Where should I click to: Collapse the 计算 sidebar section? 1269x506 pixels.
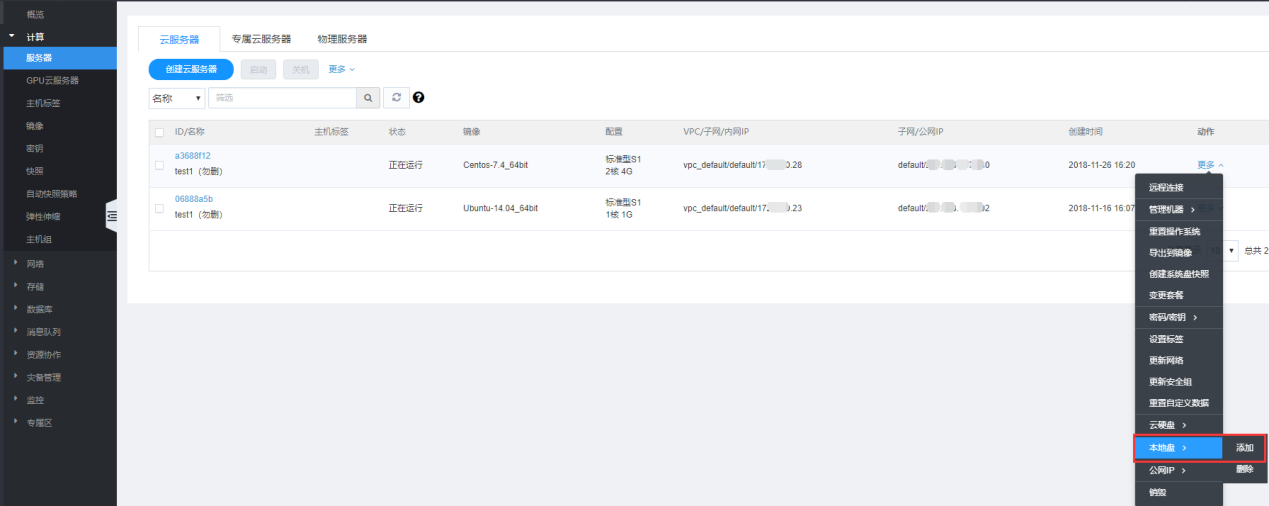[x=36, y=37]
